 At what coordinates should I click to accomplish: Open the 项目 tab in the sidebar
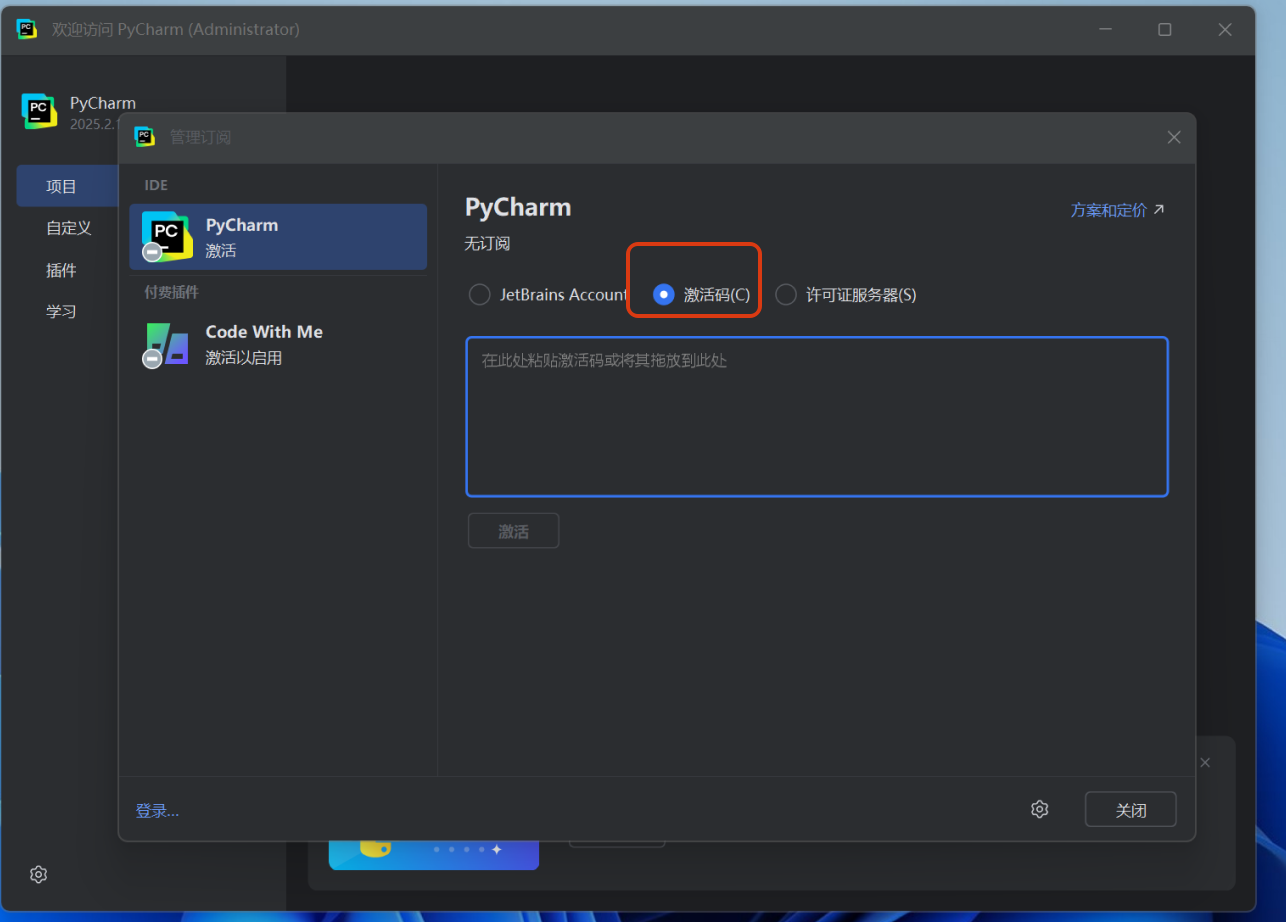click(x=62, y=187)
